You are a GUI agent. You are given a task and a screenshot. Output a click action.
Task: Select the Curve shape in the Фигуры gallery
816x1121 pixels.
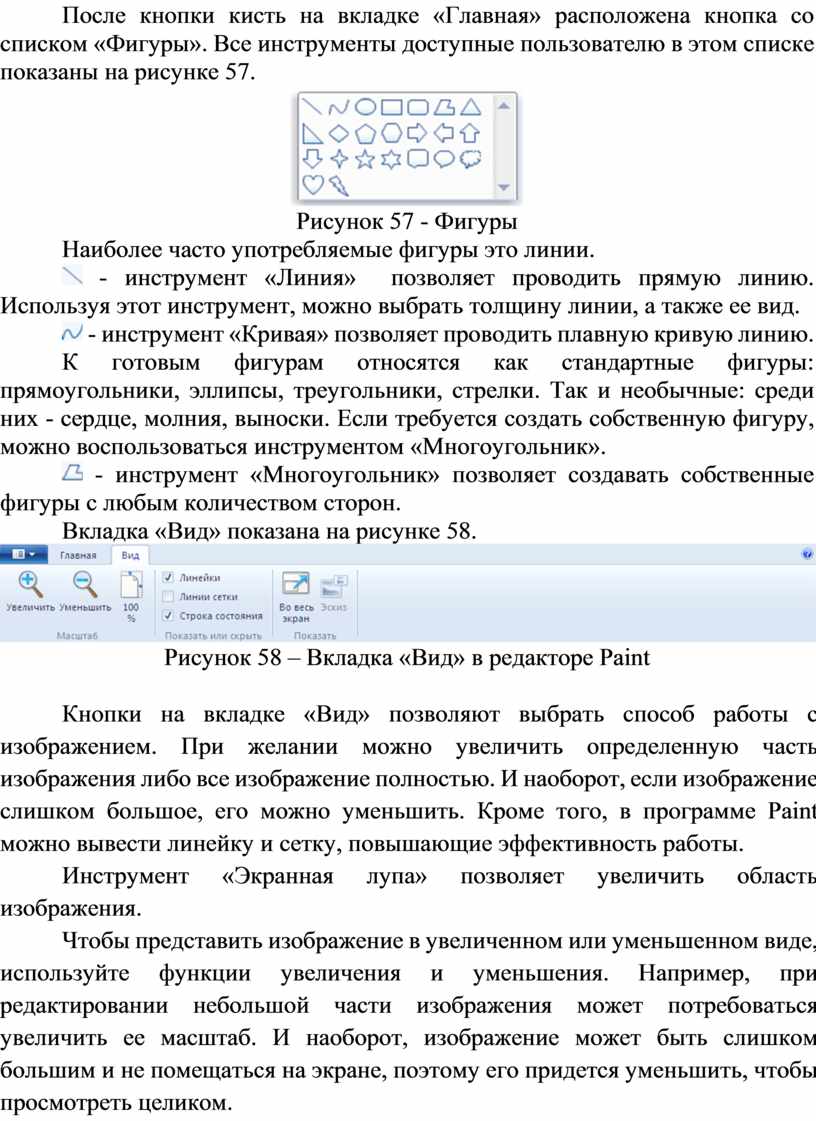338,108
